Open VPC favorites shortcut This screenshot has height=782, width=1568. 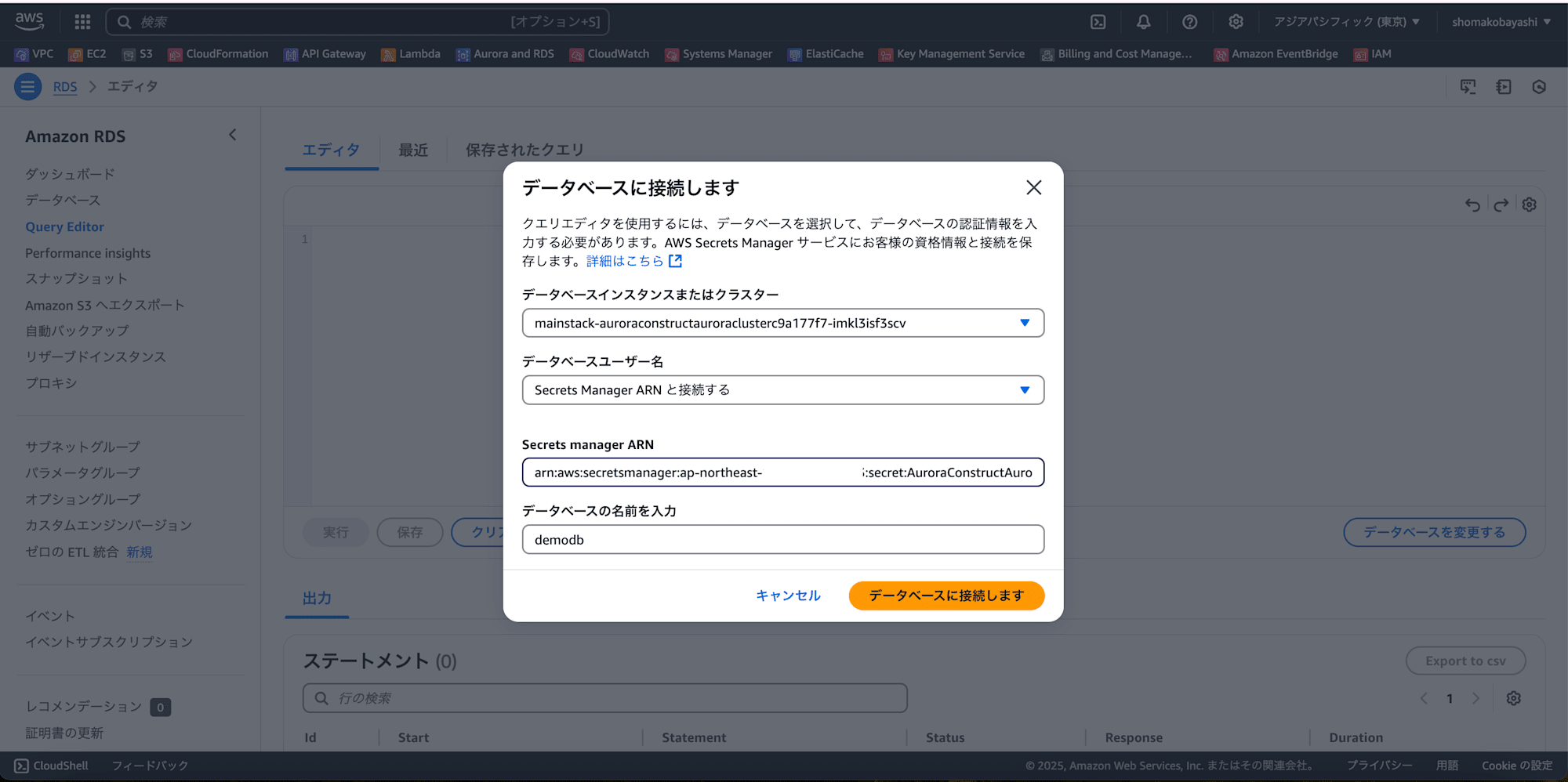(x=34, y=54)
